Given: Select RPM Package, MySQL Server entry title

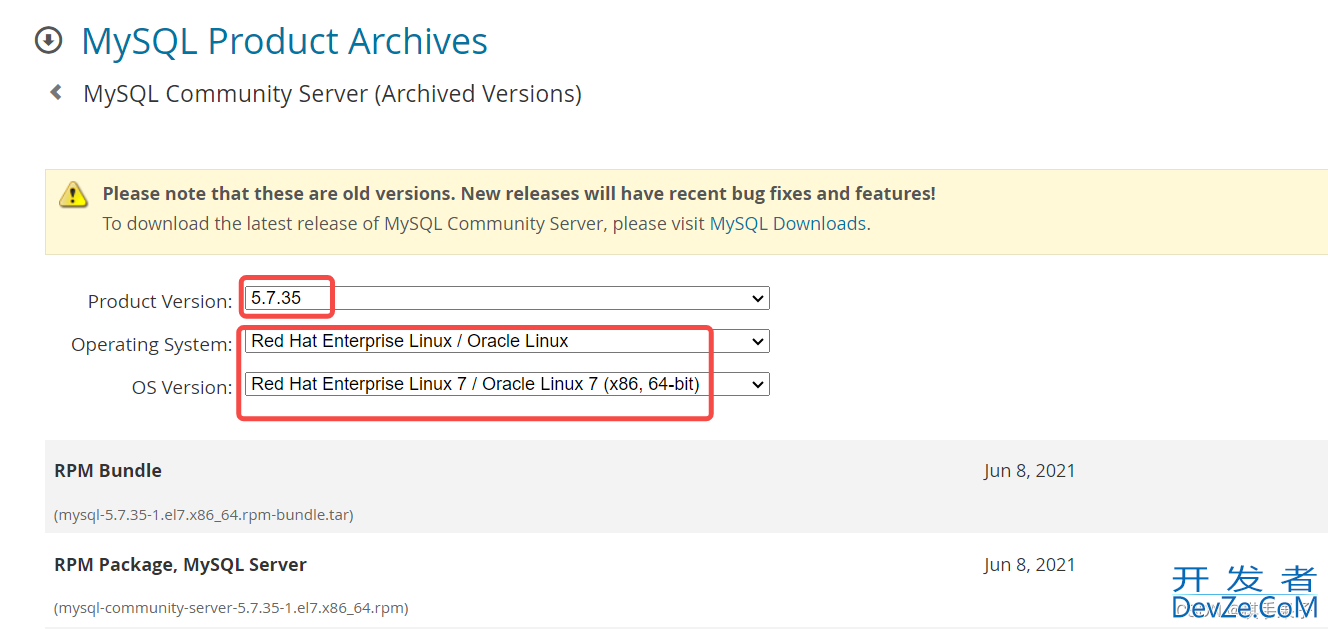Looking at the screenshot, I should [180, 565].
